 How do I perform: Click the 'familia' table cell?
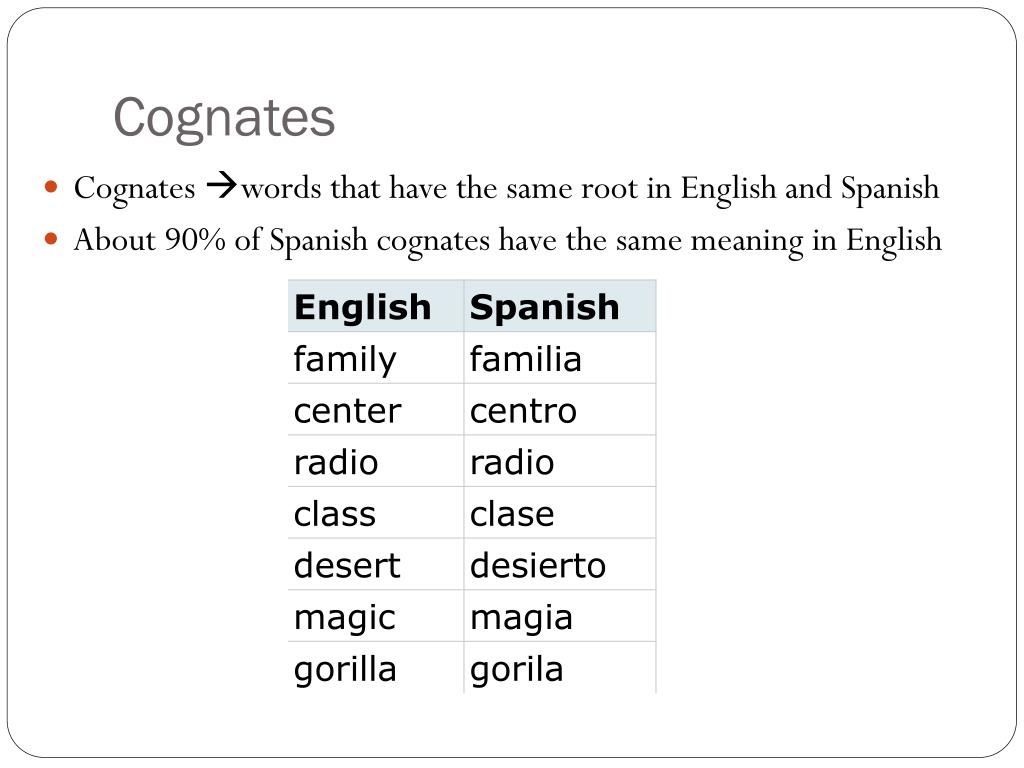560,358
